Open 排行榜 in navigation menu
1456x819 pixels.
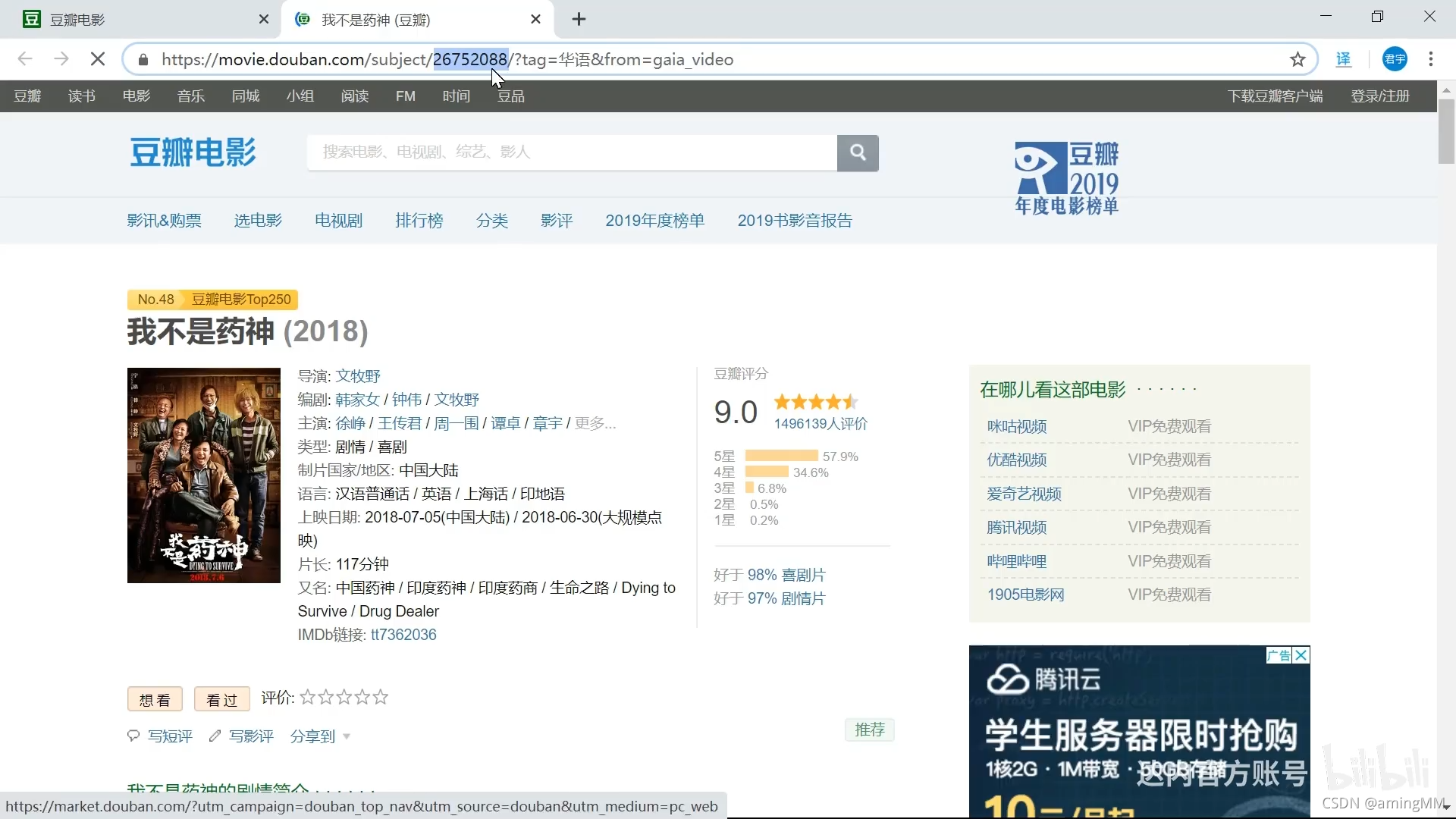419,221
